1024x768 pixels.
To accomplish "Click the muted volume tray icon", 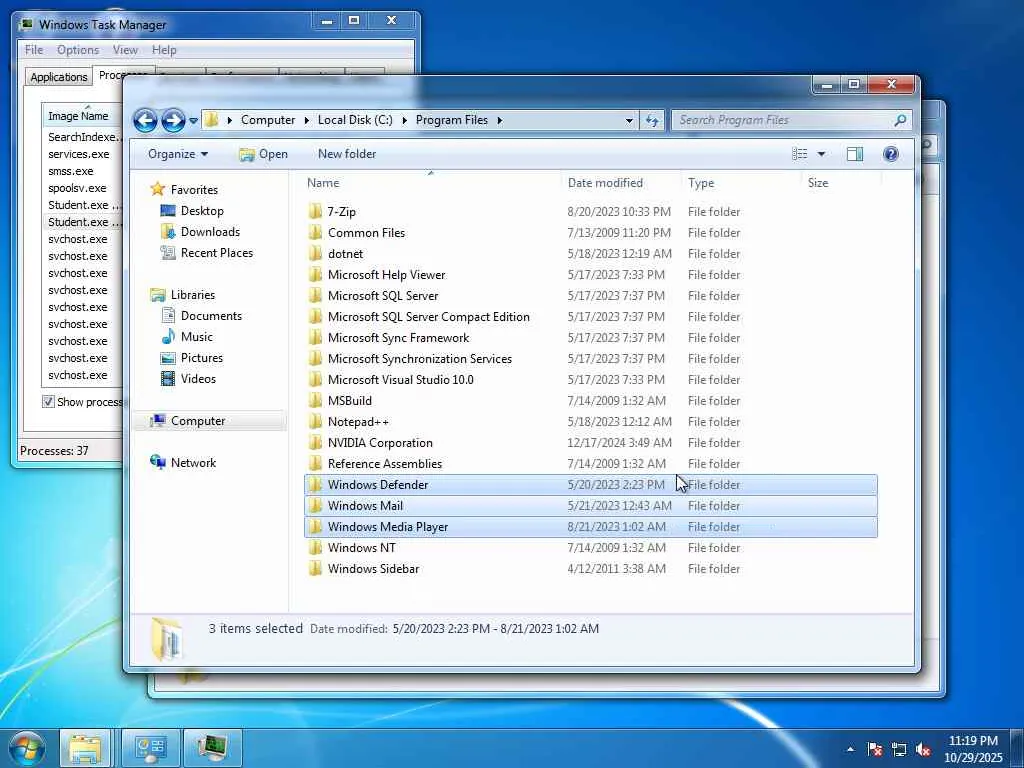I will point(923,749).
